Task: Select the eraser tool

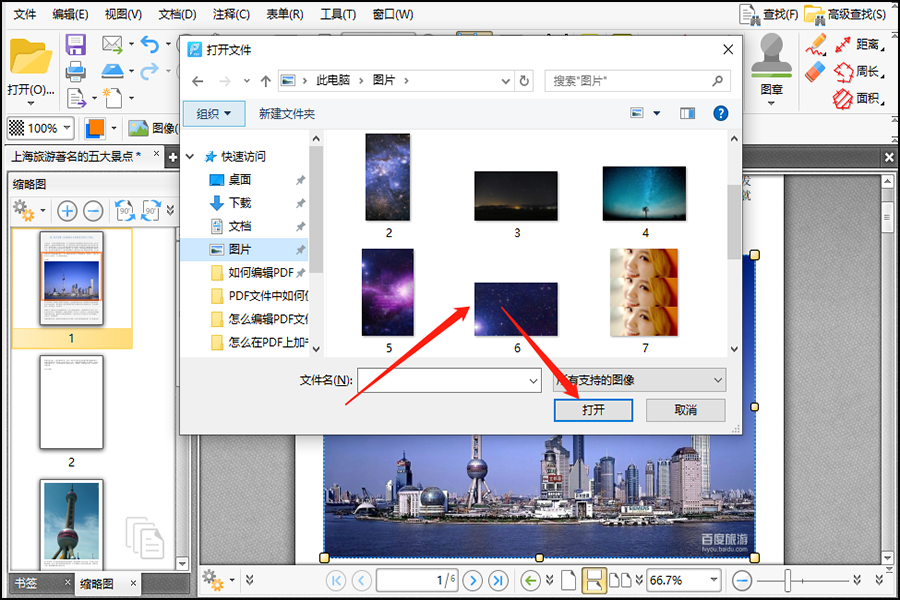Action: (815, 72)
